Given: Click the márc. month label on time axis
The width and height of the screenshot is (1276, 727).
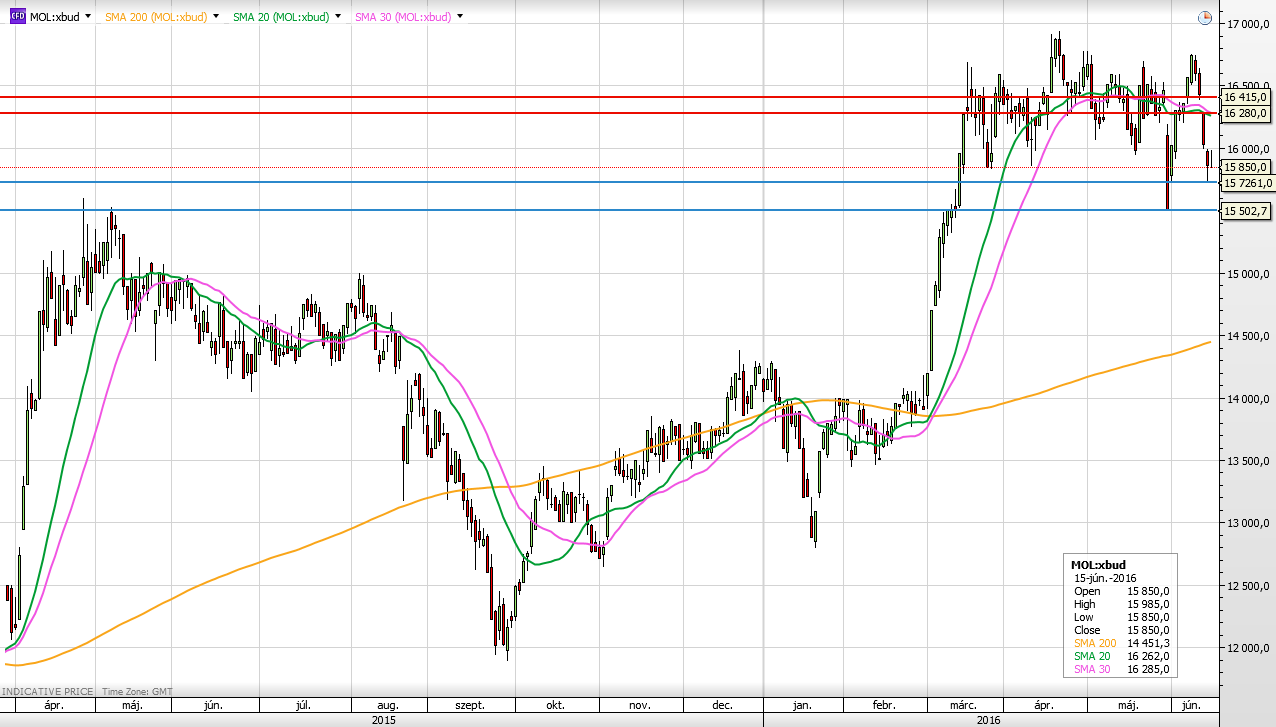Looking at the screenshot, I should point(964,704).
